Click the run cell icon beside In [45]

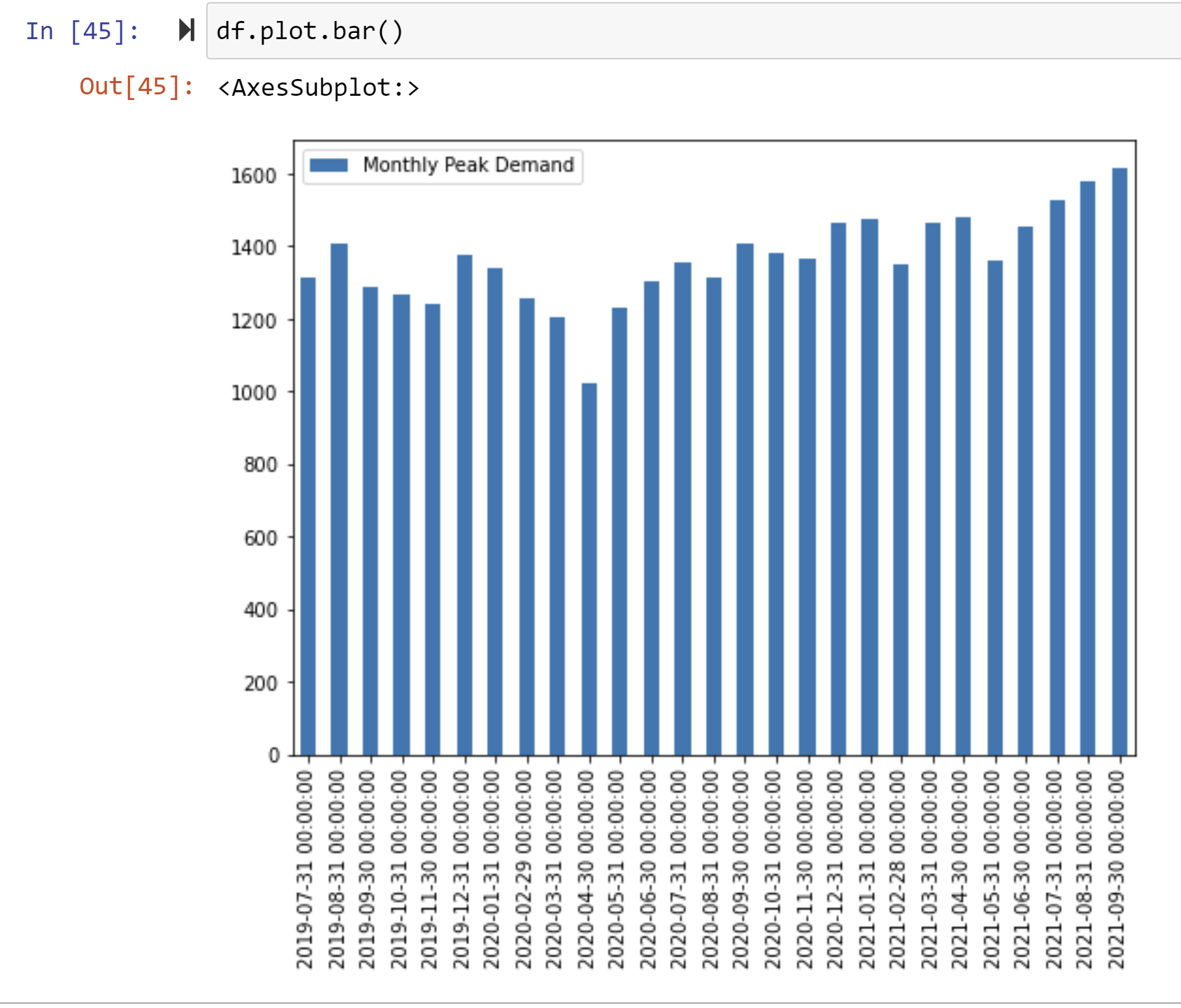click(x=187, y=30)
